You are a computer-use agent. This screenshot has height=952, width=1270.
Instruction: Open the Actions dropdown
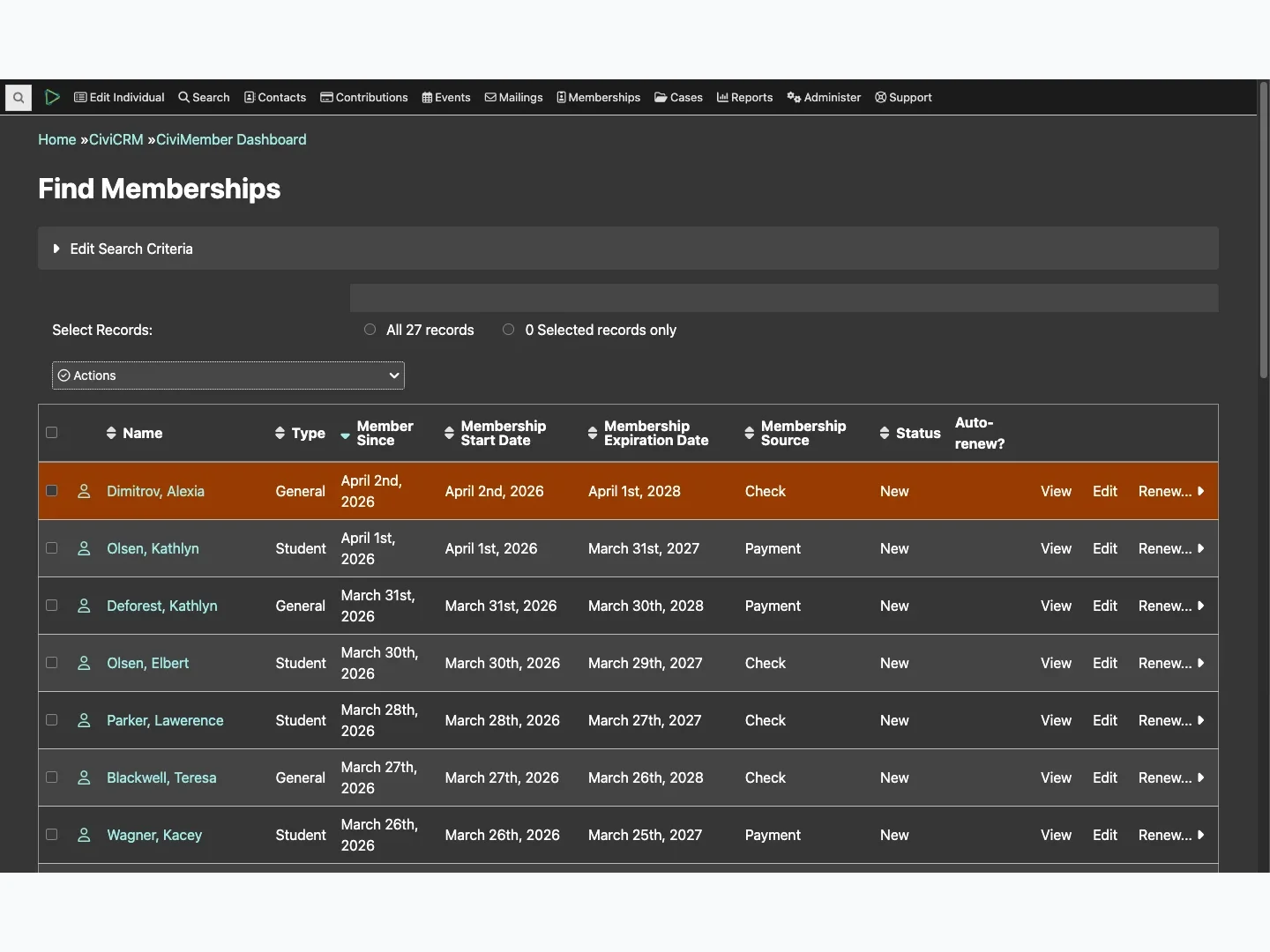pos(228,376)
